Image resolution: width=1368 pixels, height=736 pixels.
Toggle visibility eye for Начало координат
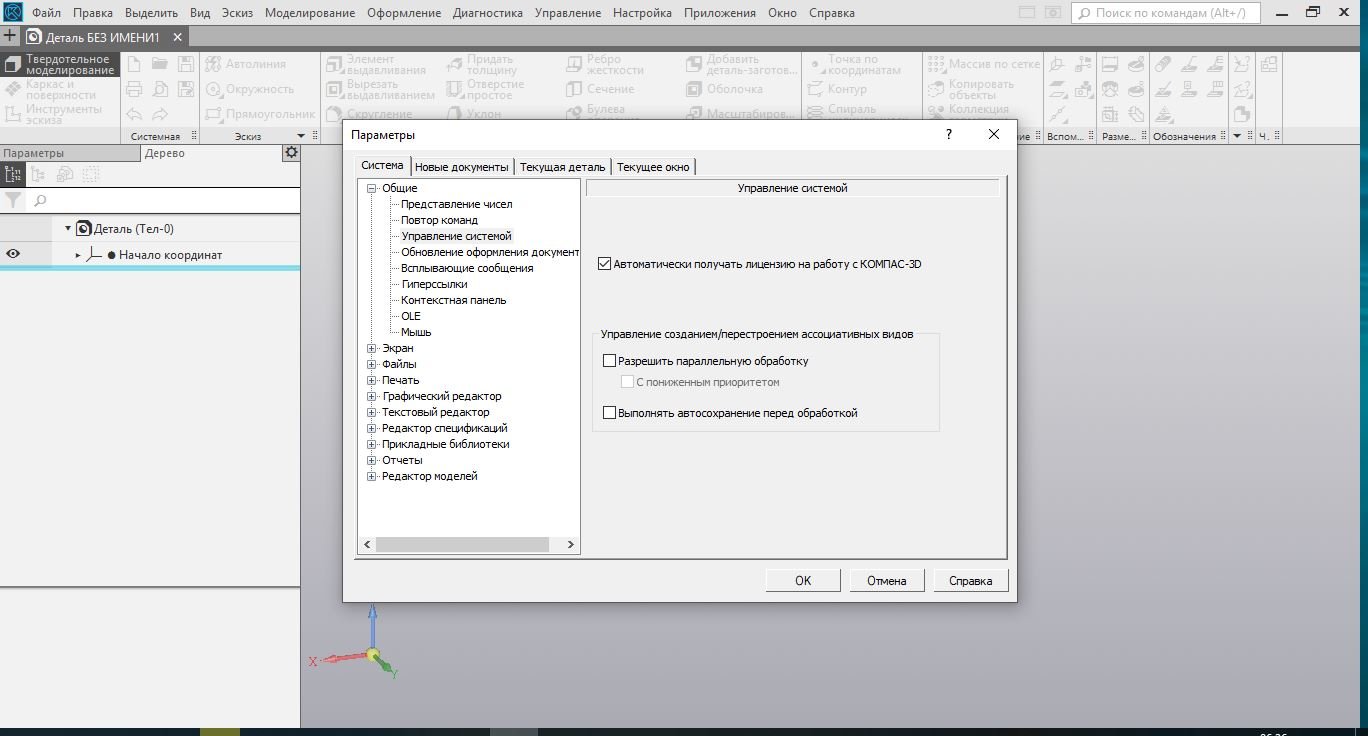[x=13, y=255]
